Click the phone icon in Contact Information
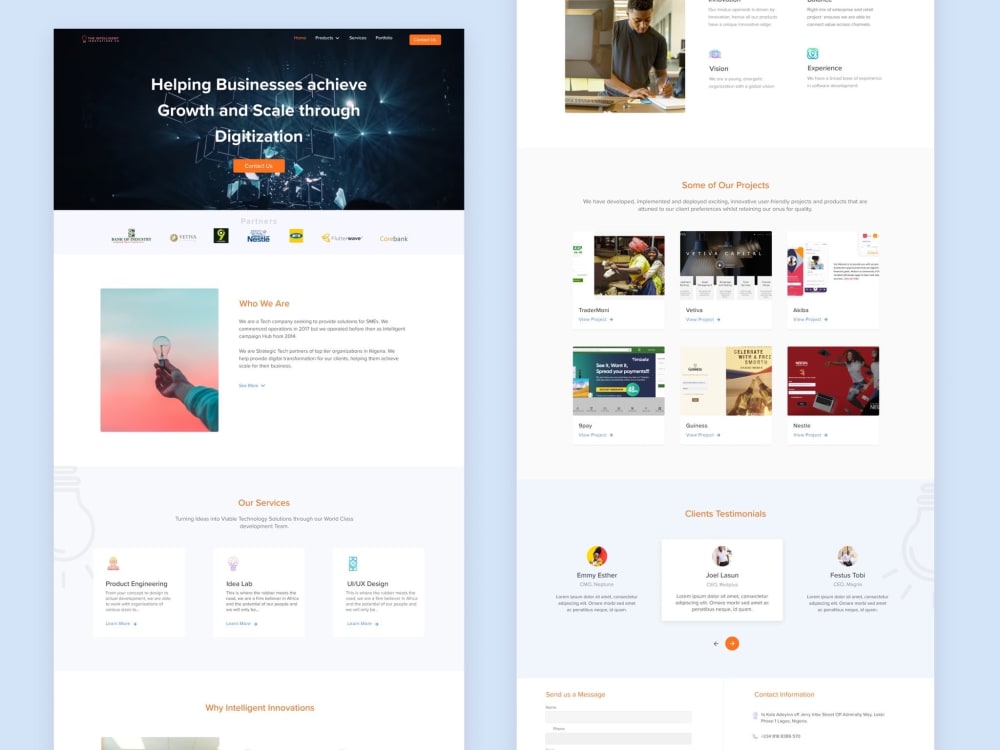 (x=756, y=737)
